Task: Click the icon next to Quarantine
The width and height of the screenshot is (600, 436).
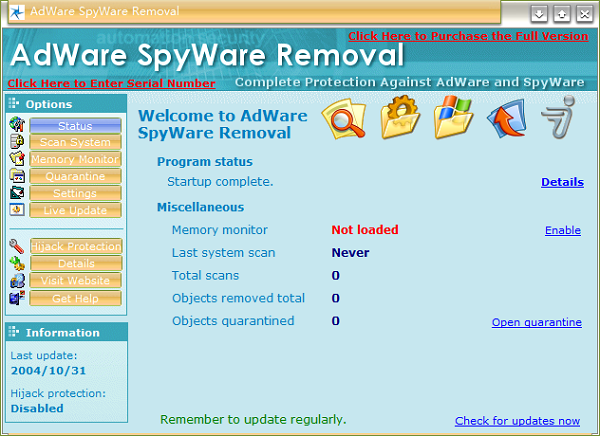Action: coord(16,176)
